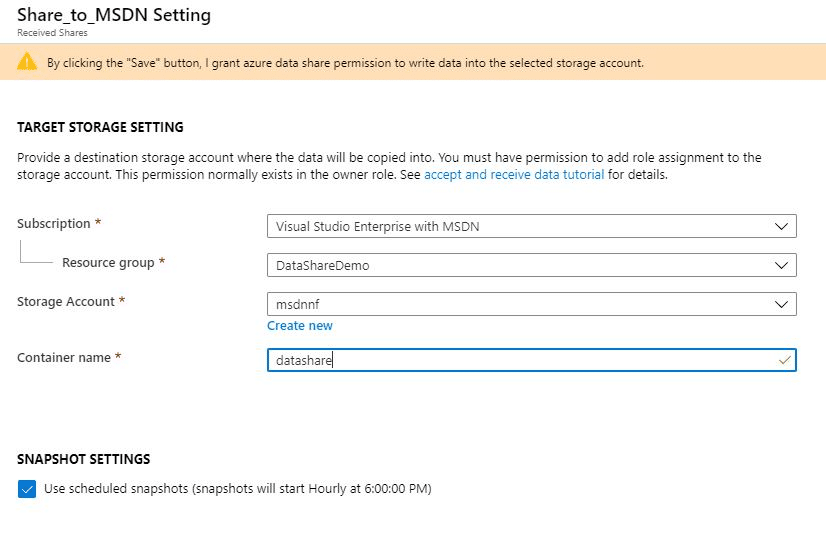Click the scheduled snapshots Hourly label text
The image size is (826, 540).
tap(238, 489)
